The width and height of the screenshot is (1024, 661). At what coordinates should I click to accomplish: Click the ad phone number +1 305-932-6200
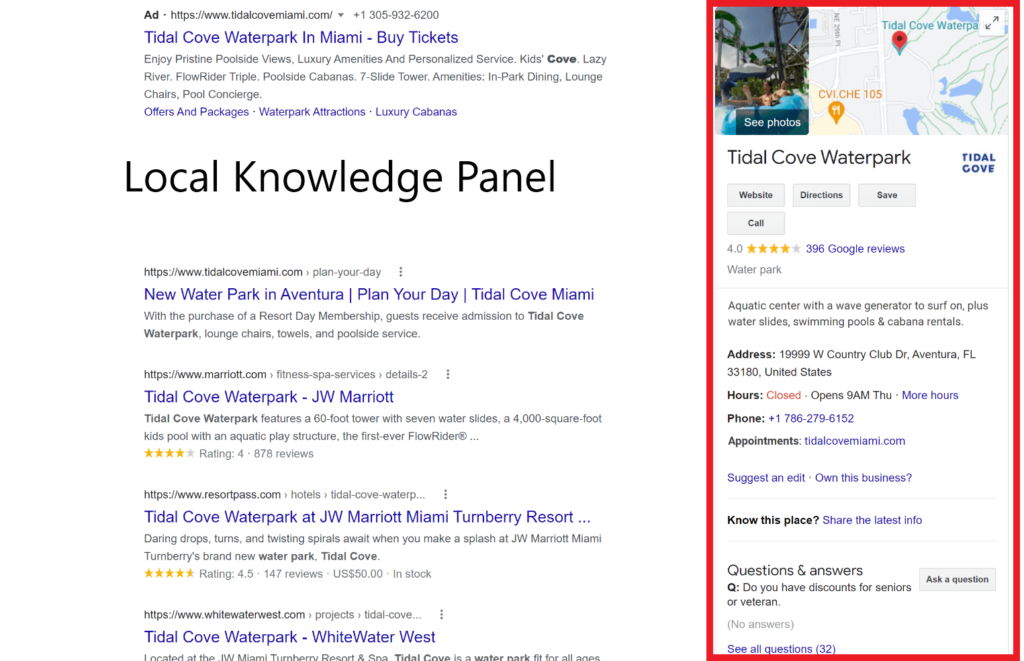click(396, 15)
